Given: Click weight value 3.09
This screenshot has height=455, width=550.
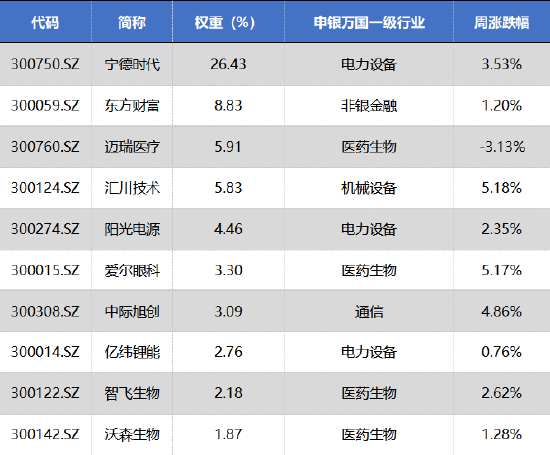Looking at the screenshot, I should pos(228,312).
